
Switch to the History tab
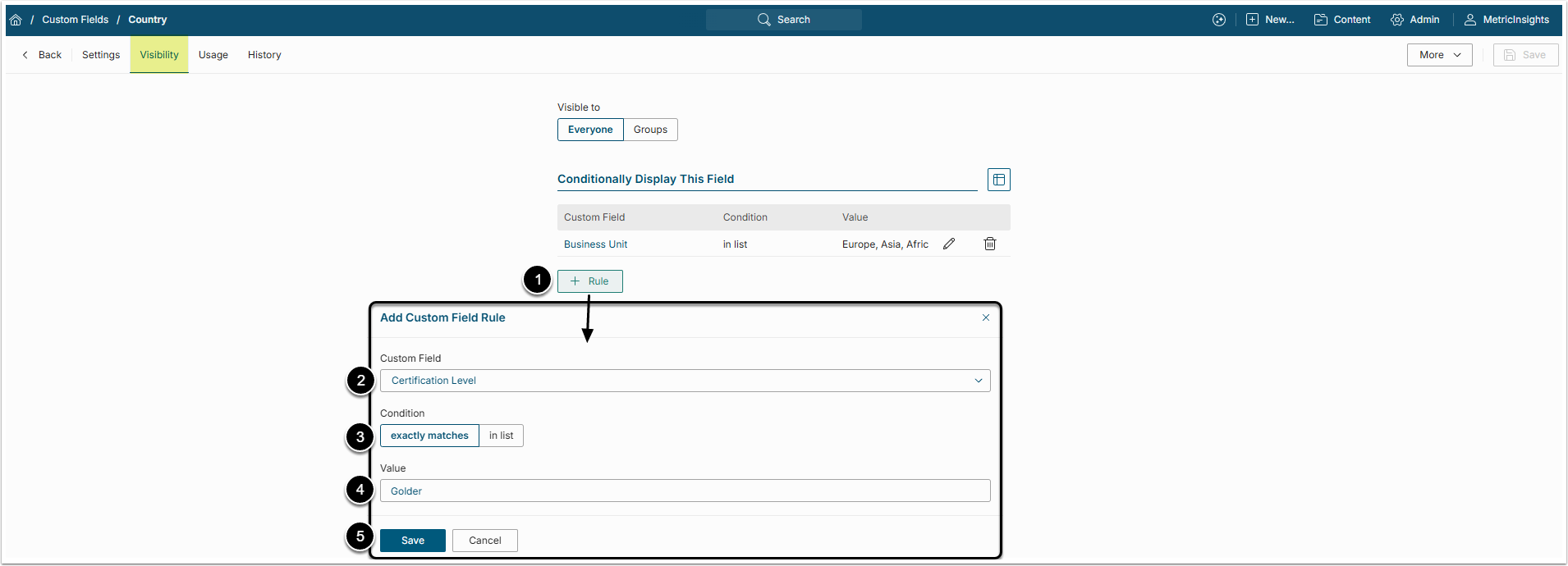pyautogui.click(x=264, y=55)
